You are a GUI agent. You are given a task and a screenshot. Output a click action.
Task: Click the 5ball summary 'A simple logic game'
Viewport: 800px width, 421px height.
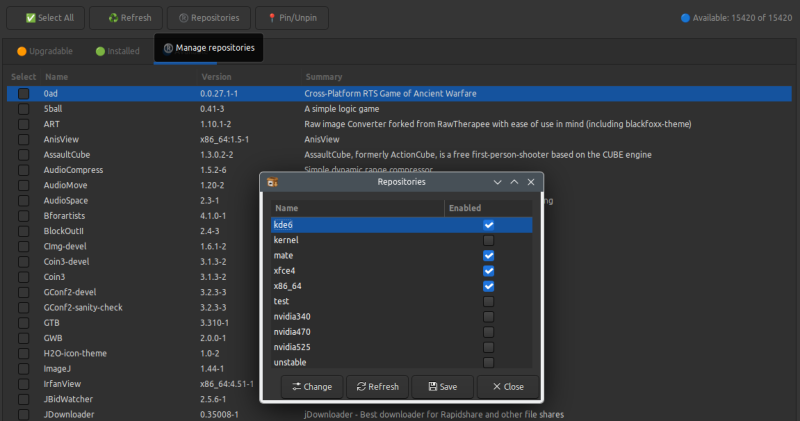click(341, 109)
